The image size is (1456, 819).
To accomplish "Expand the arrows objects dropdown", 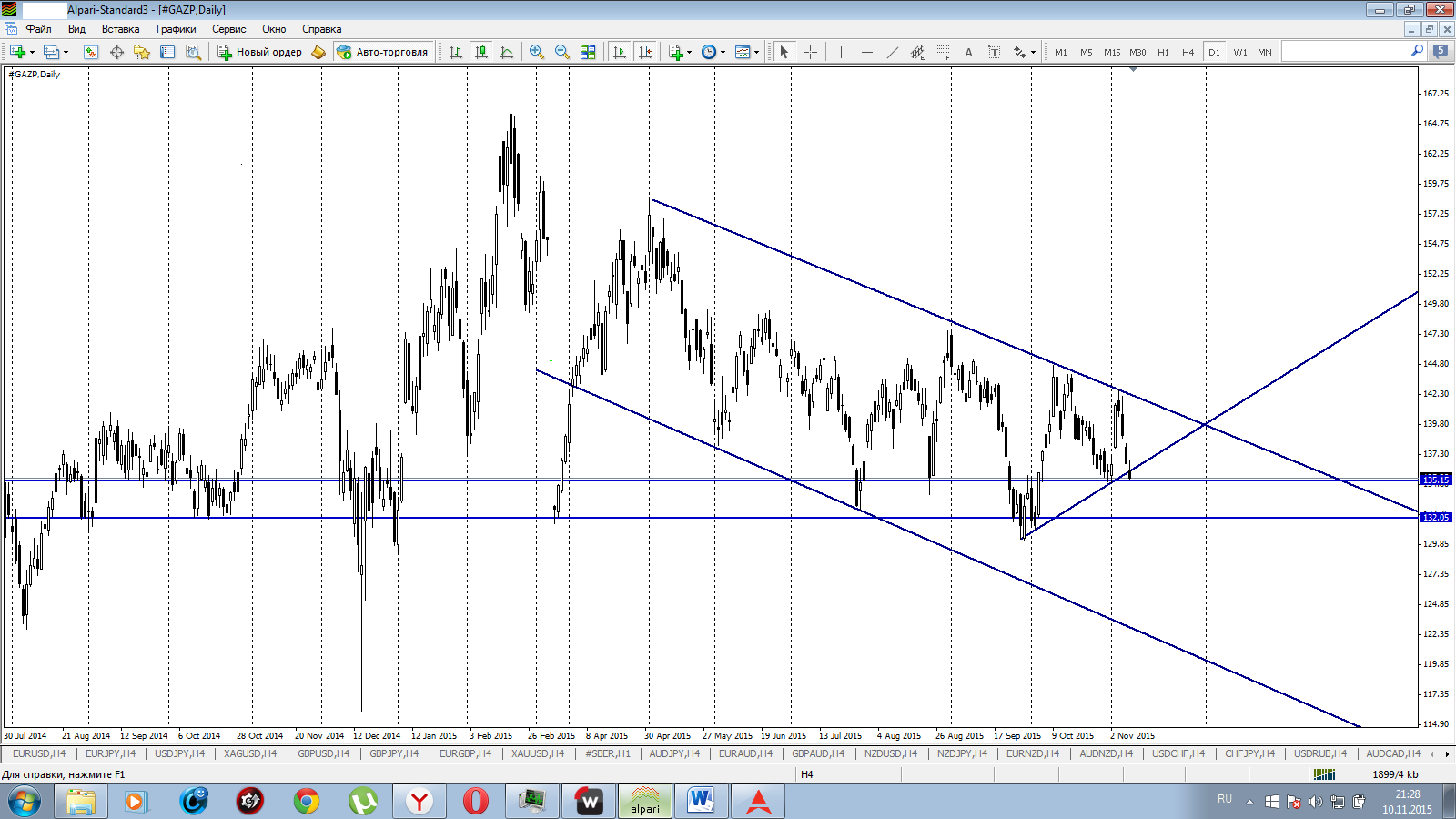I will coord(1033,52).
